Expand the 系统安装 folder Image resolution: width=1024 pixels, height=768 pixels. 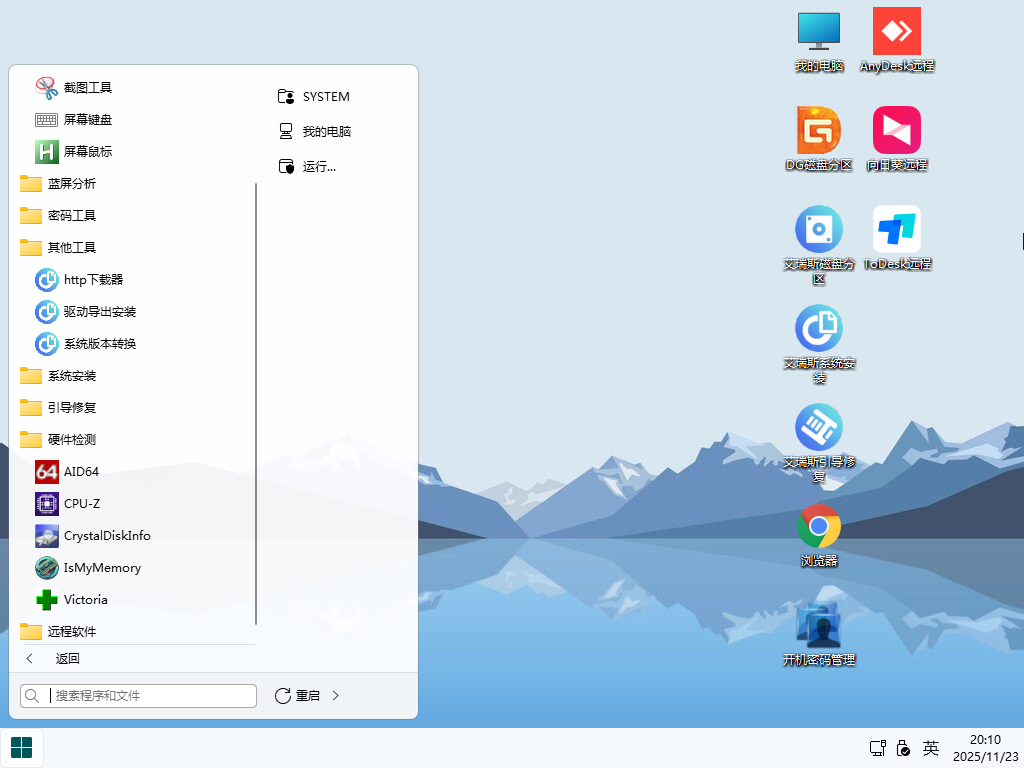71,375
